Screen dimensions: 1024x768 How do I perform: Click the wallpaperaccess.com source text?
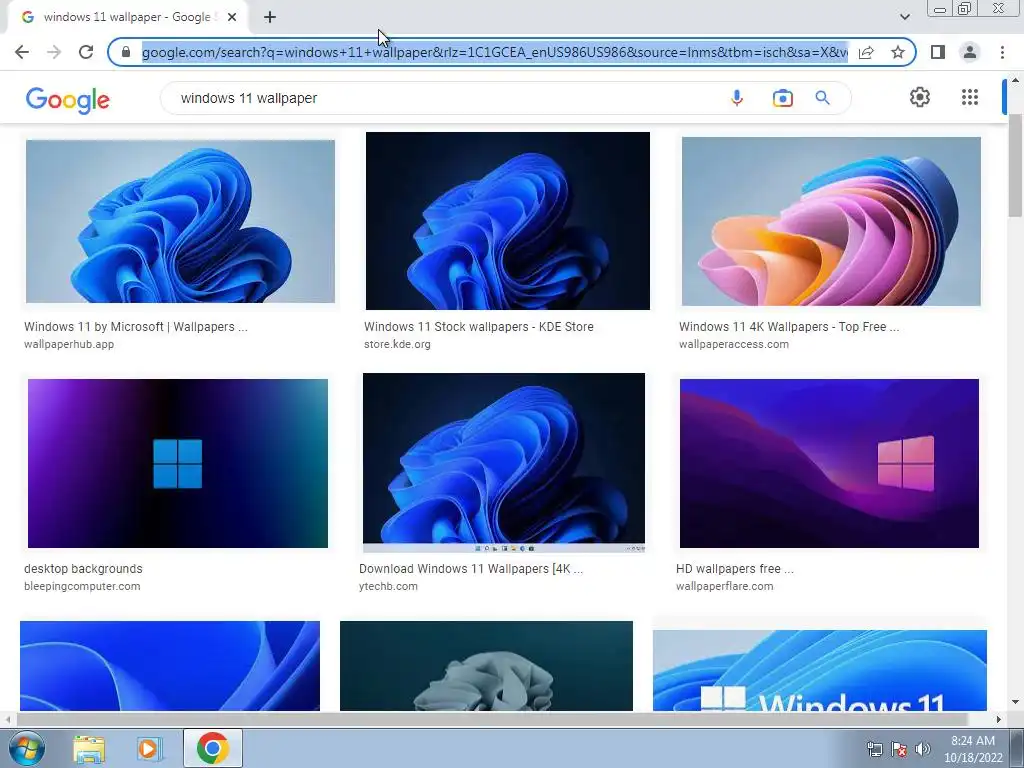click(733, 344)
